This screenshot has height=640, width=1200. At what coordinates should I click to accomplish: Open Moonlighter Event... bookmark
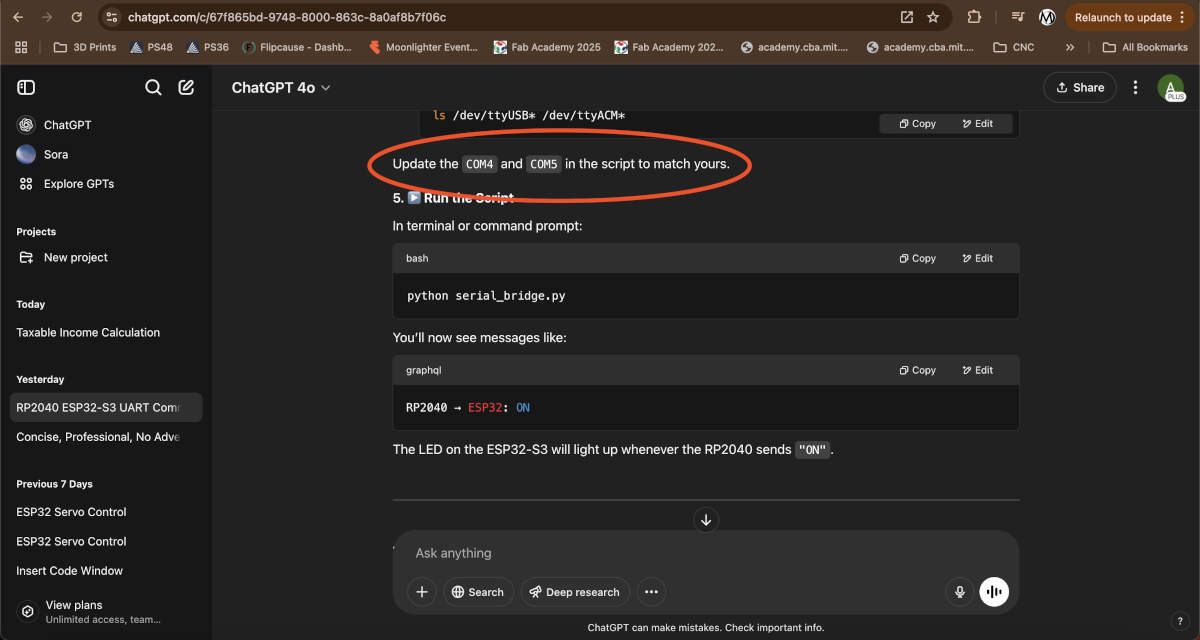424,47
